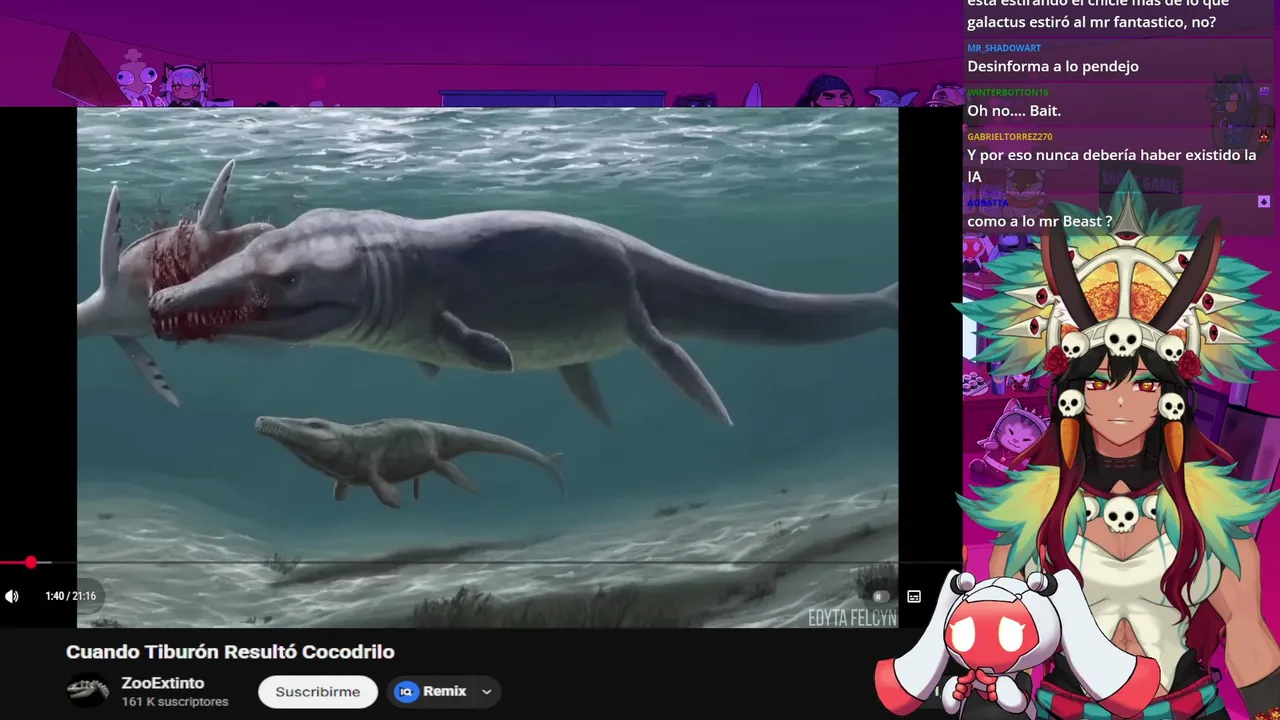Click the Suscribirme button

click(x=317, y=692)
